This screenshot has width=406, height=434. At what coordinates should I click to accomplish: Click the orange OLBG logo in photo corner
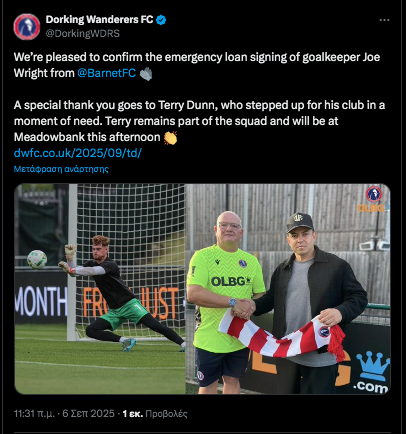[372, 208]
